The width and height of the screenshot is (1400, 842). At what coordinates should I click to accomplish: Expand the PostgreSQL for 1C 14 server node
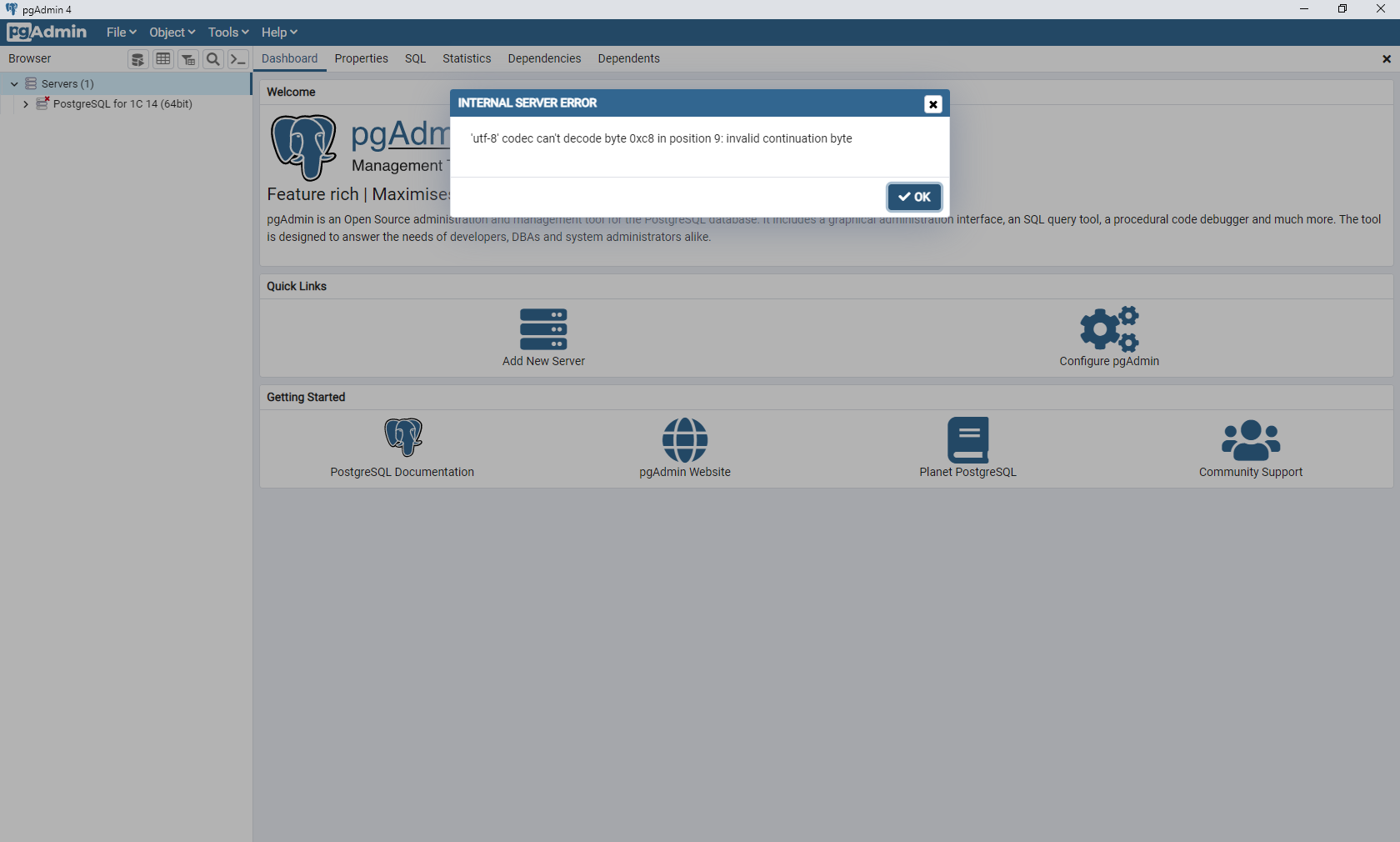[x=26, y=104]
